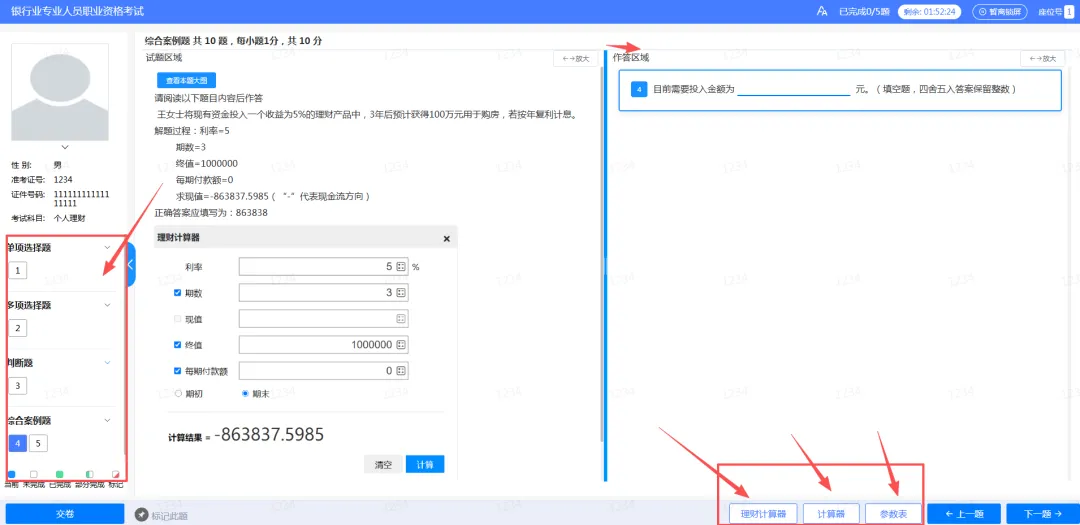1080x525 pixels.
Task: Click 查看本题大图 button
Action: 187,80
